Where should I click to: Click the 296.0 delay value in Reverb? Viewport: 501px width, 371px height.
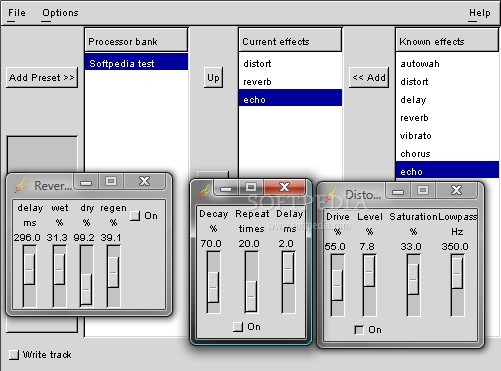[27, 238]
